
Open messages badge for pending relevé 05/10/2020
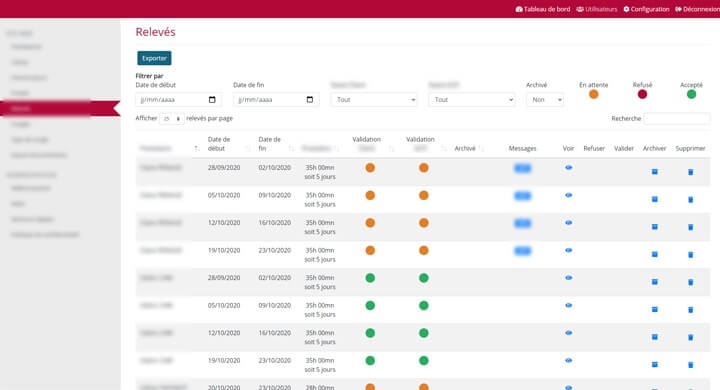[523, 196]
